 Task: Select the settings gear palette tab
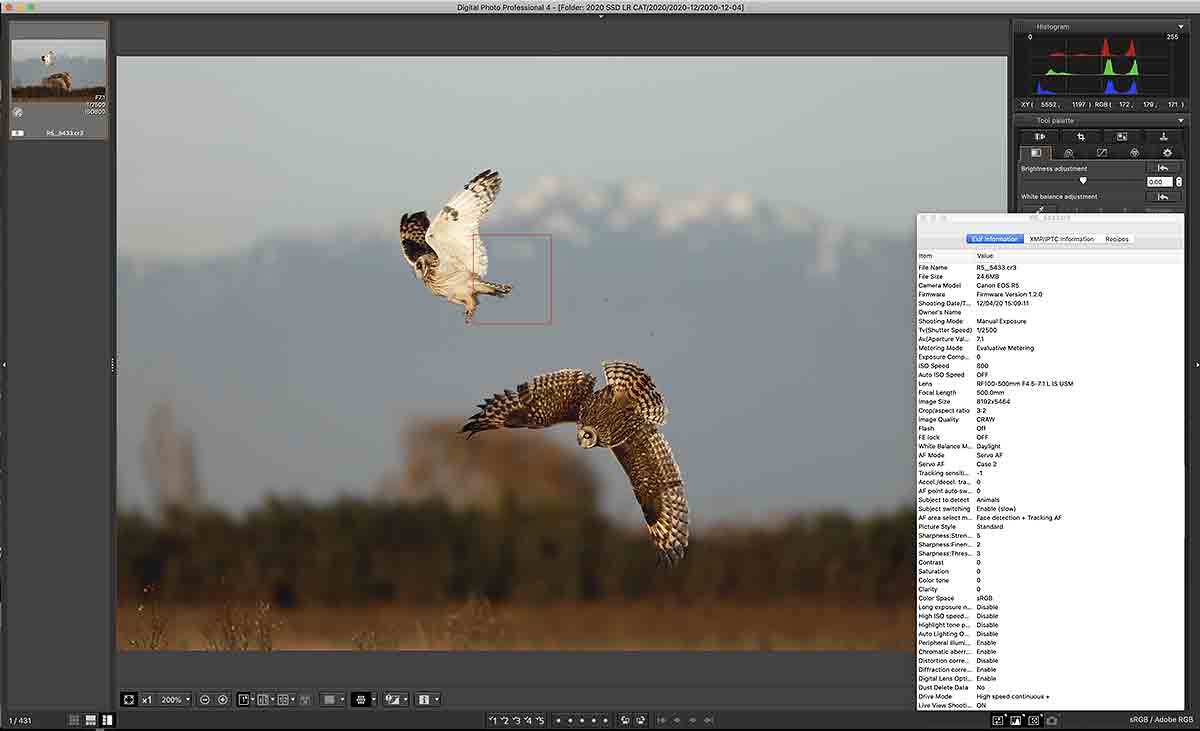coord(1167,153)
